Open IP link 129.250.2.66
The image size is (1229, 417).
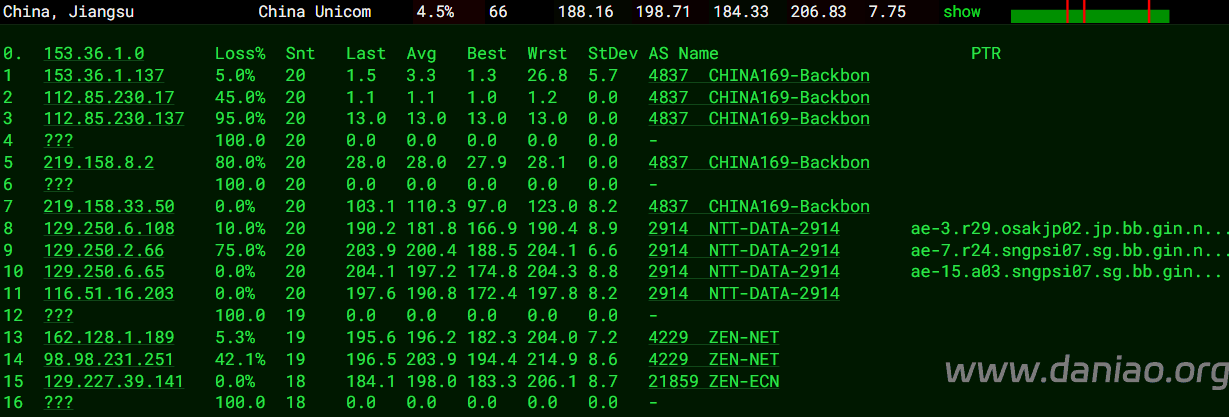(x=104, y=250)
